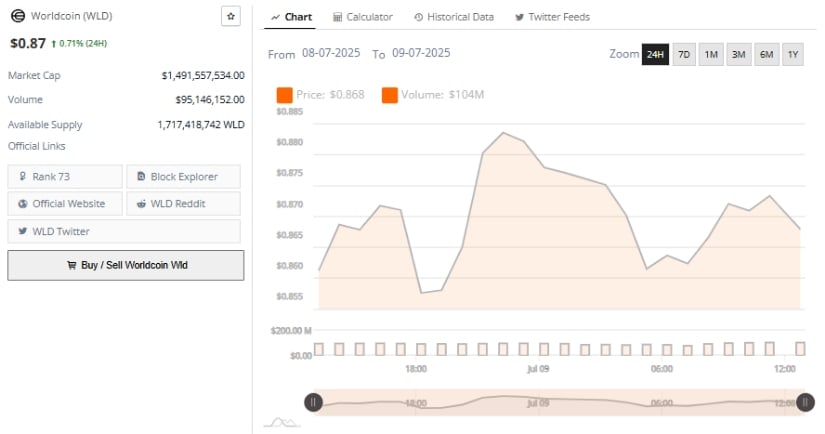Visit the Official Website link

pos(65,204)
